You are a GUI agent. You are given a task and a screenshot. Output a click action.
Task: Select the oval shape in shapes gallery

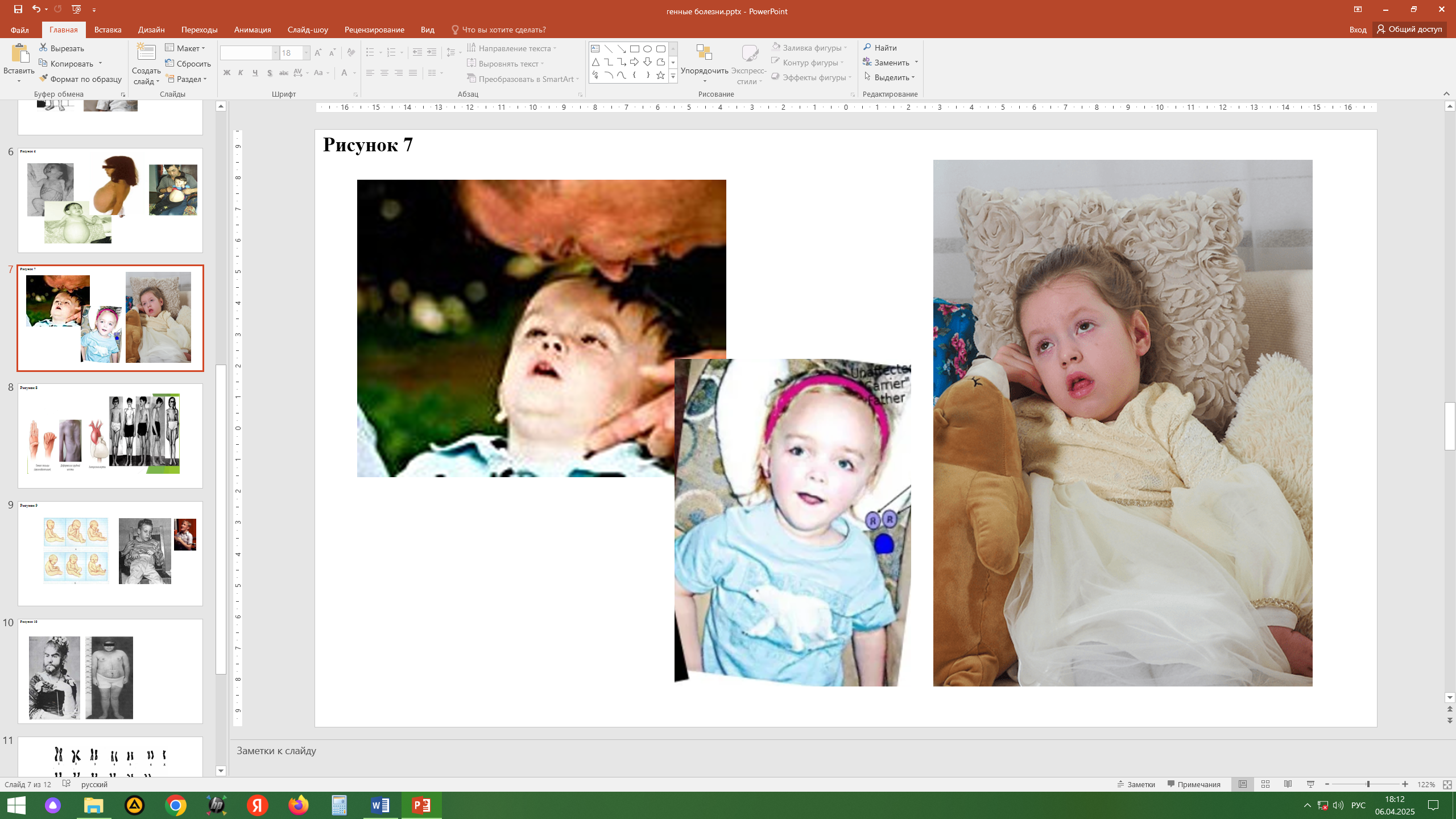pyautogui.click(x=647, y=49)
